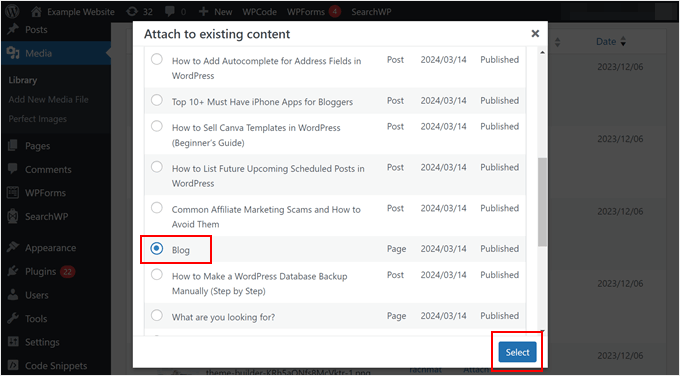Click the WPForms icon in sidebar
This screenshot has height=376, width=680.
click(13, 193)
